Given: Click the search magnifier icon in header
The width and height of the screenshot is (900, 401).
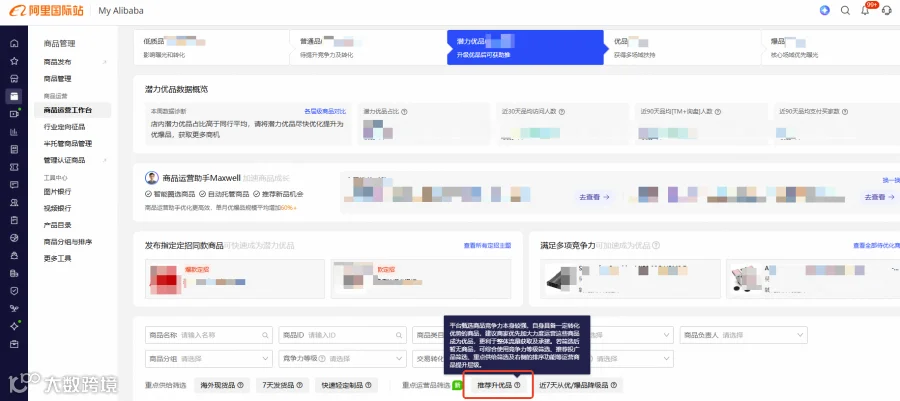Looking at the screenshot, I should 845,10.
